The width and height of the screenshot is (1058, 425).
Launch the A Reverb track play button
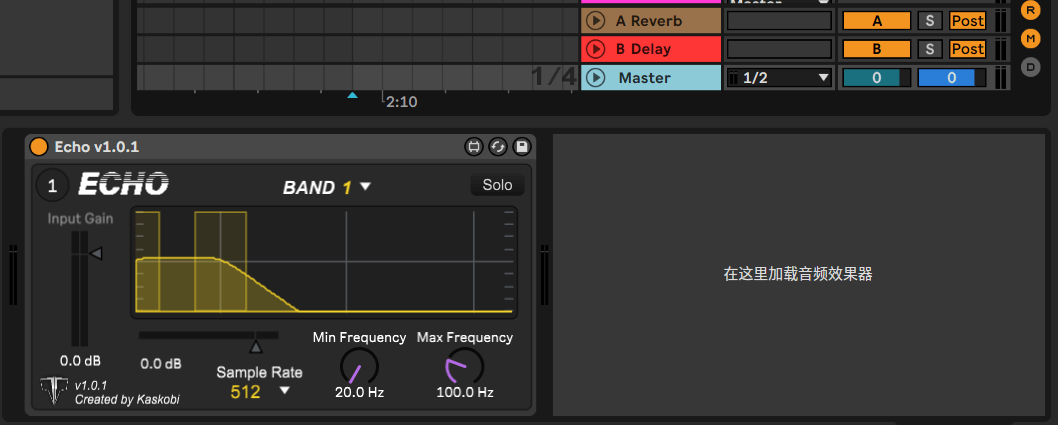pyautogui.click(x=596, y=20)
